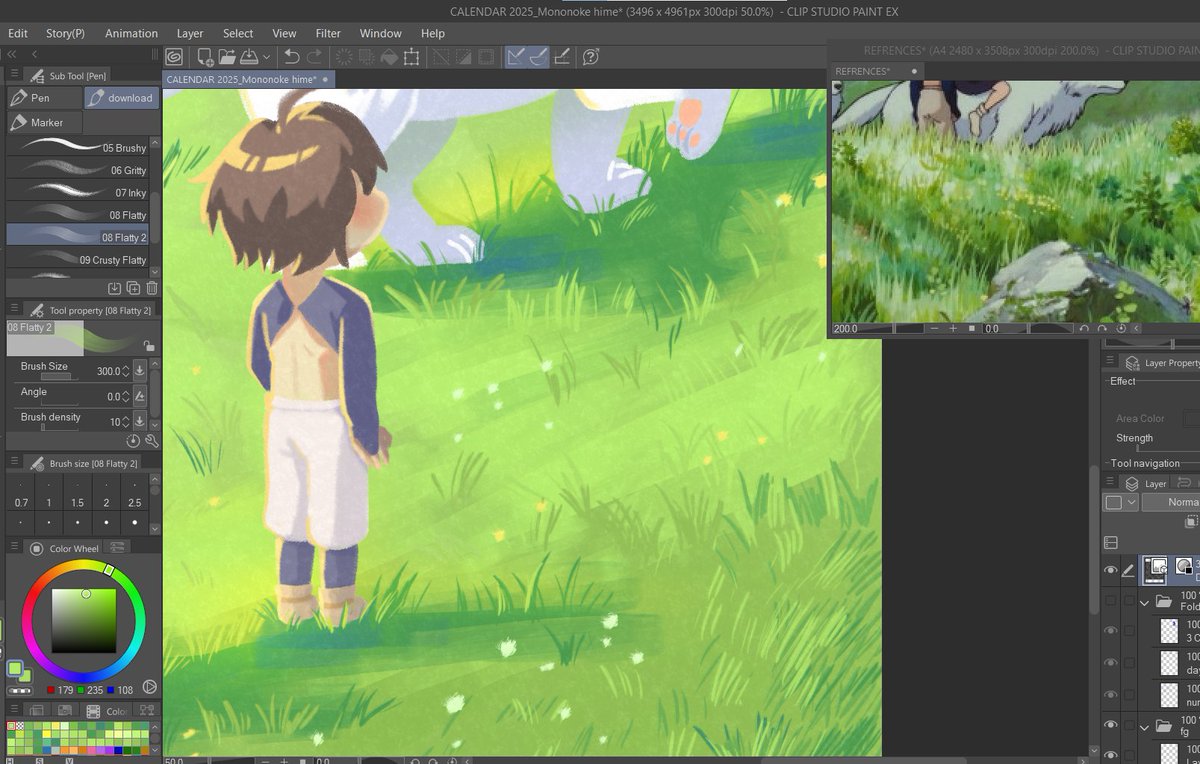Click the Brush Size value stepper
1200x764 pixels.
(125, 371)
